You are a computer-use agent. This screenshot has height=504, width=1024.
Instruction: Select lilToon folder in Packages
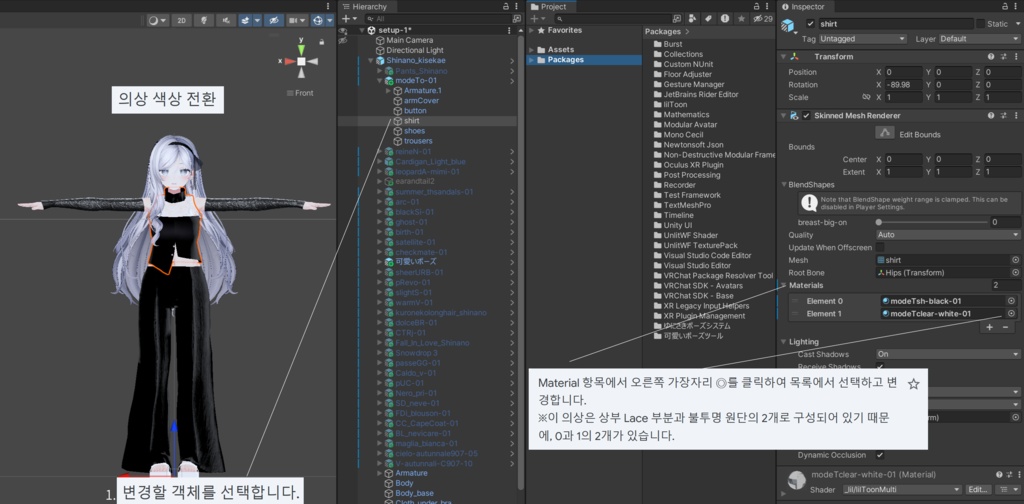point(677,104)
